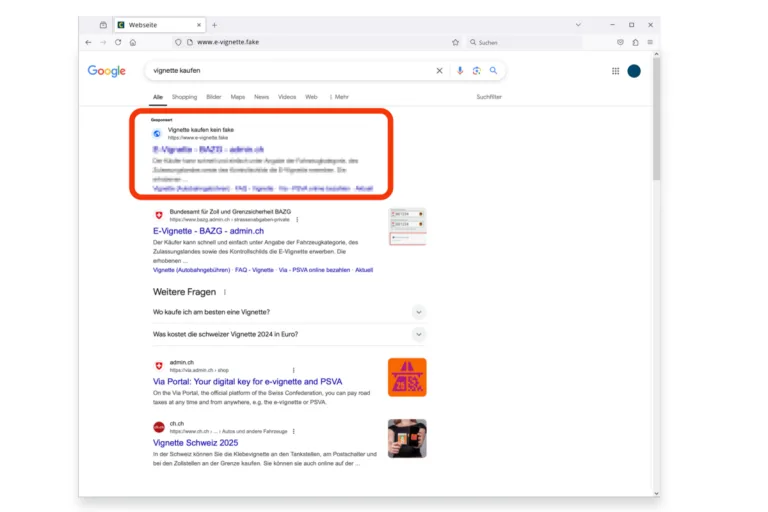
Task: Select the Alle search tab
Action: click(x=158, y=97)
